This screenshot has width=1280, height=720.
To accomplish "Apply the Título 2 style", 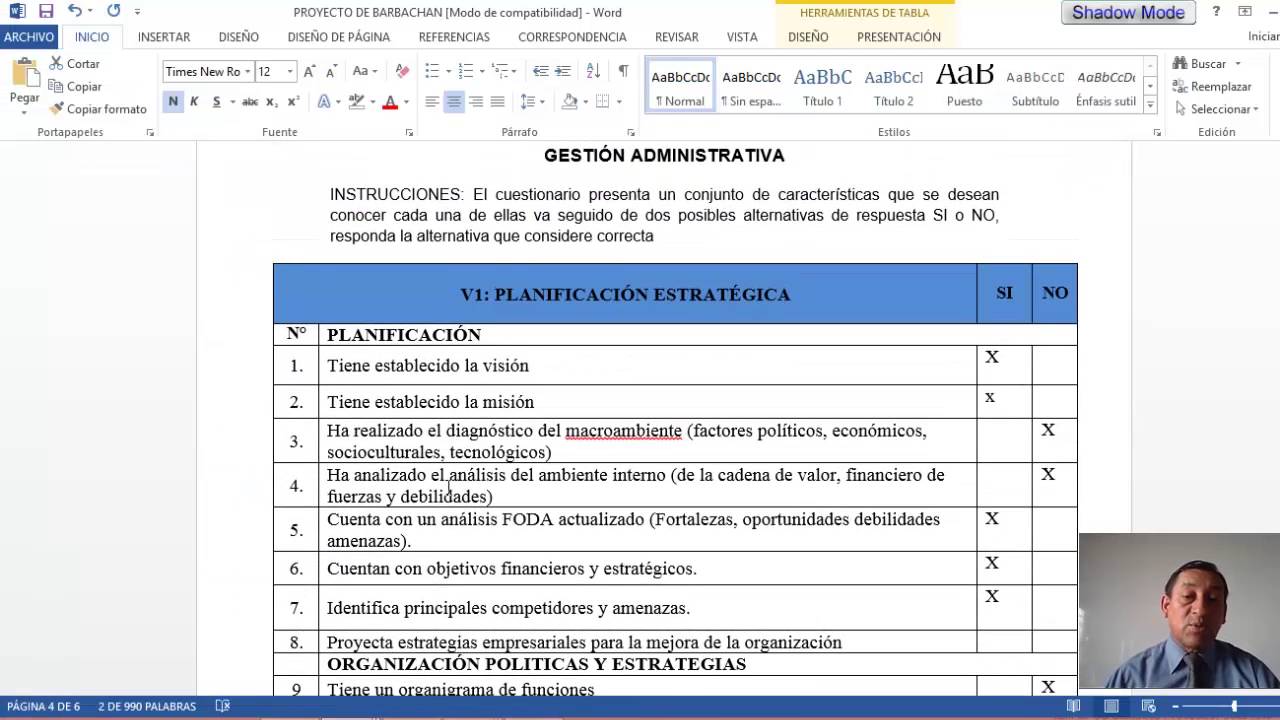I will [x=893, y=84].
